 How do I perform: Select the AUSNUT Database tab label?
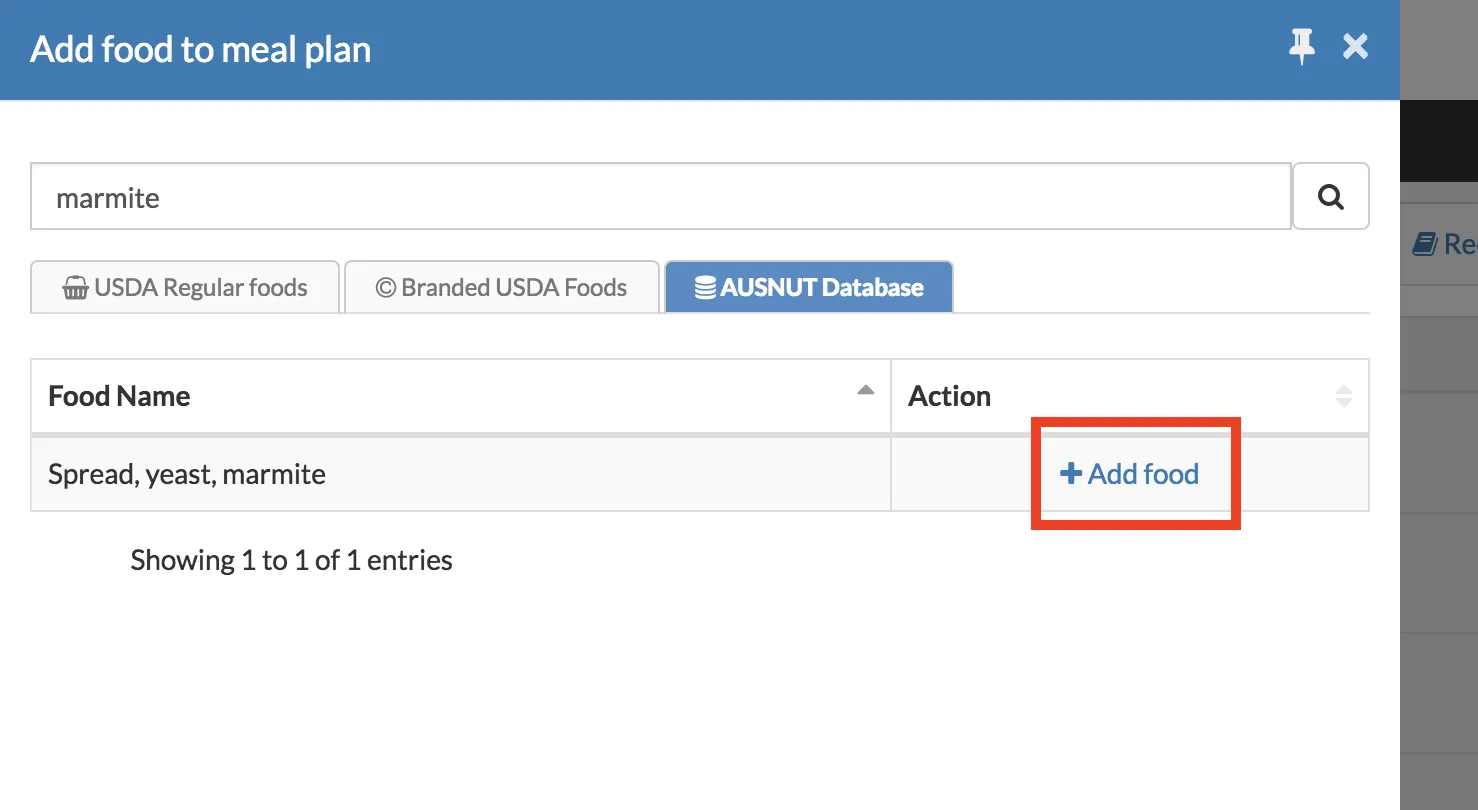[x=822, y=288]
